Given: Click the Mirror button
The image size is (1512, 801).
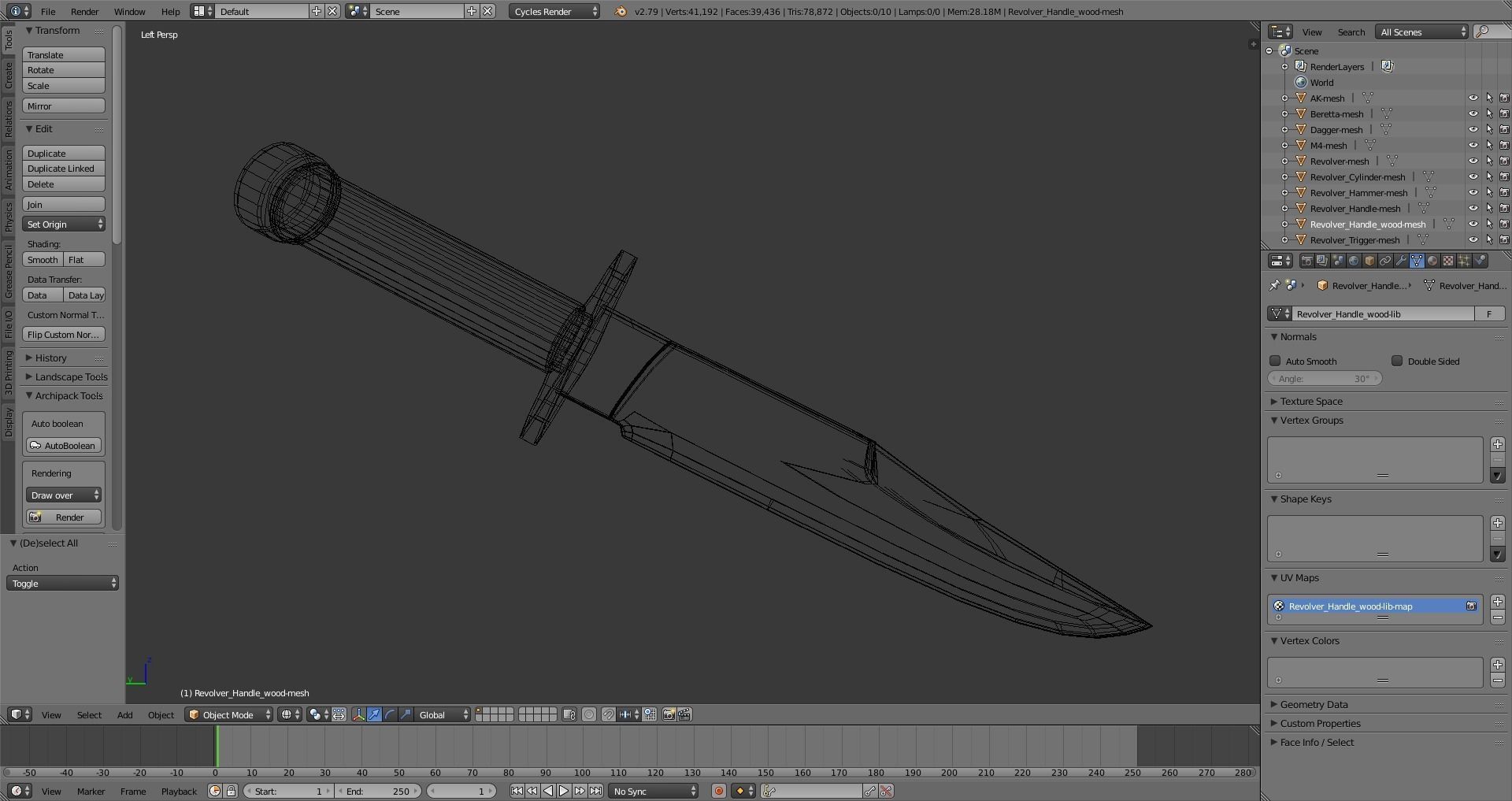Looking at the screenshot, I should coord(64,106).
